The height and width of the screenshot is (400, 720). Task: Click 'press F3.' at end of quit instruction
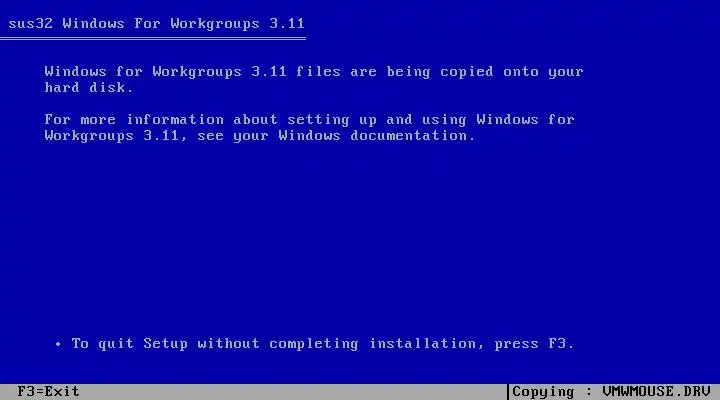pyautogui.click(x=534, y=344)
